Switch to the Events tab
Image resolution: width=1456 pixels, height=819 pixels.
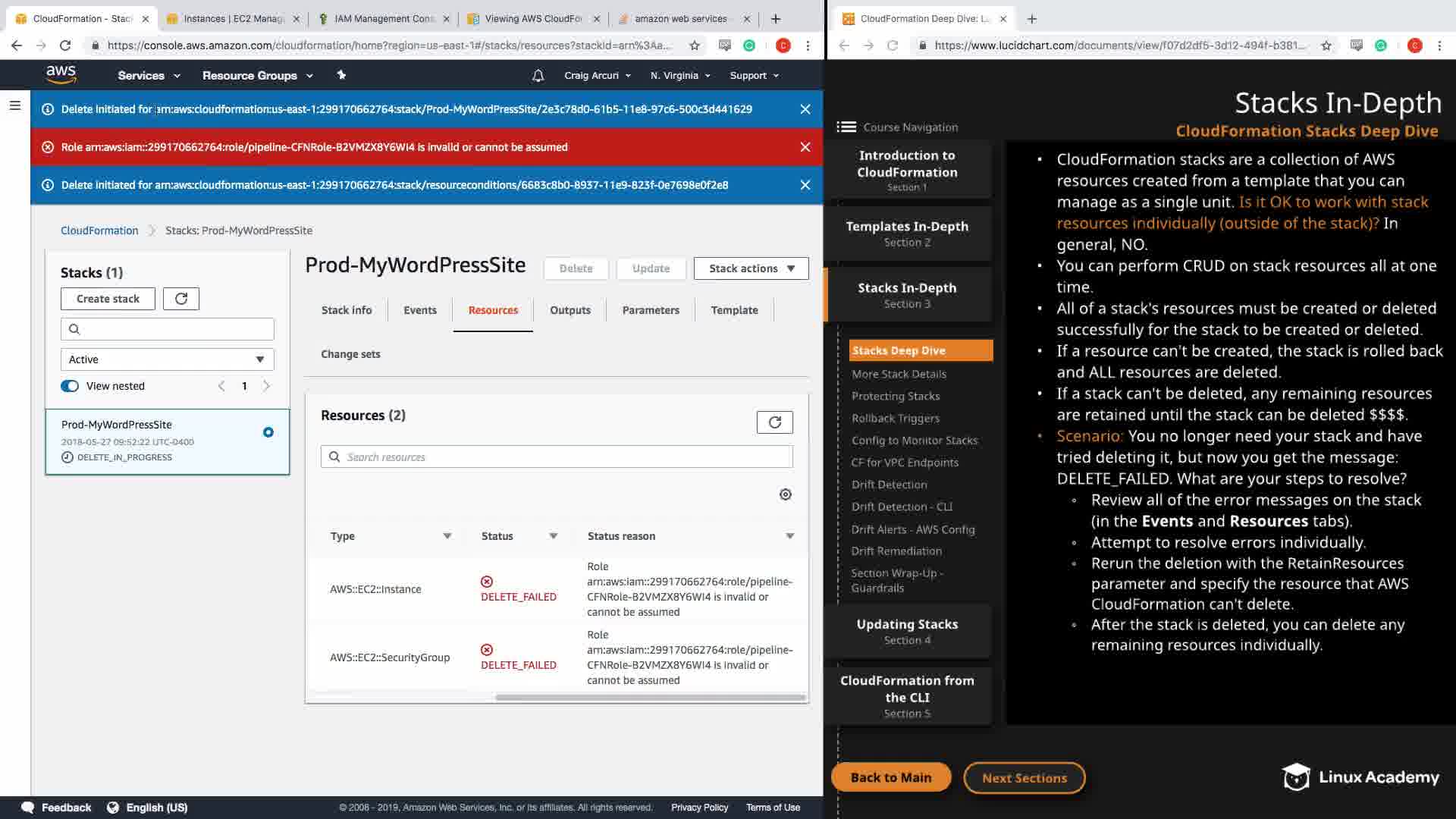[x=419, y=310]
